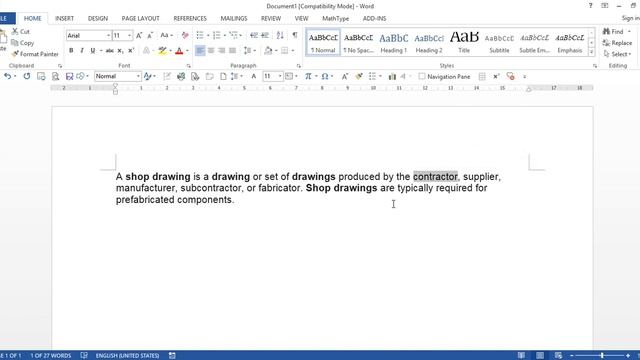Apply numbered list formatting
The width and height of the screenshot is (640, 360).
pyautogui.click(x=216, y=36)
